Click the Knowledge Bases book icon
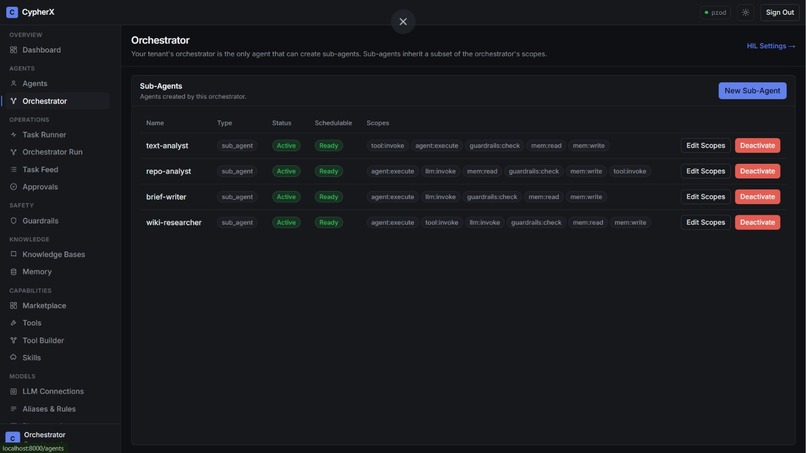The width and height of the screenshot is (806, 453). click(13, 254)
